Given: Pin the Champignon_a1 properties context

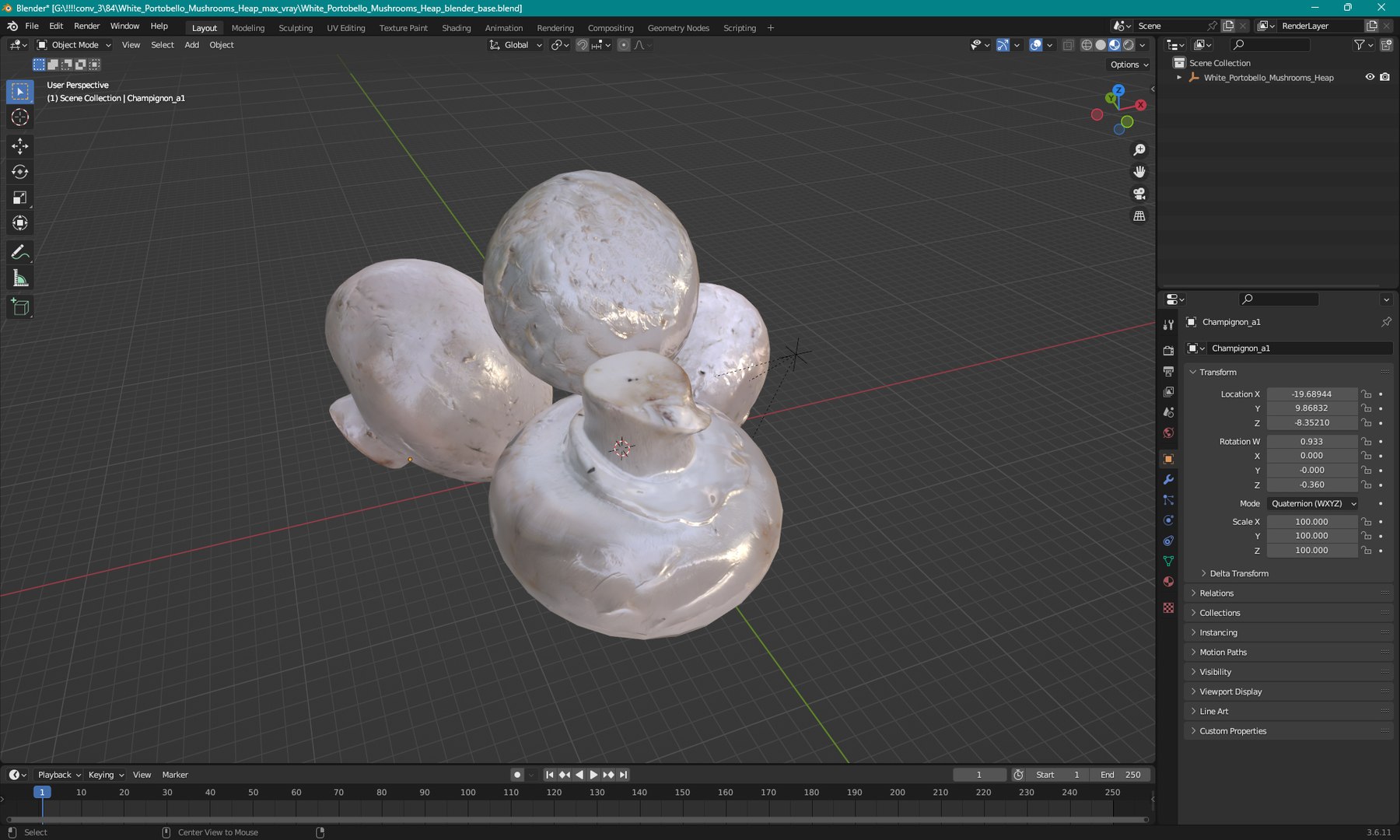Looking at the screenshot, I should coord(1386,321).
